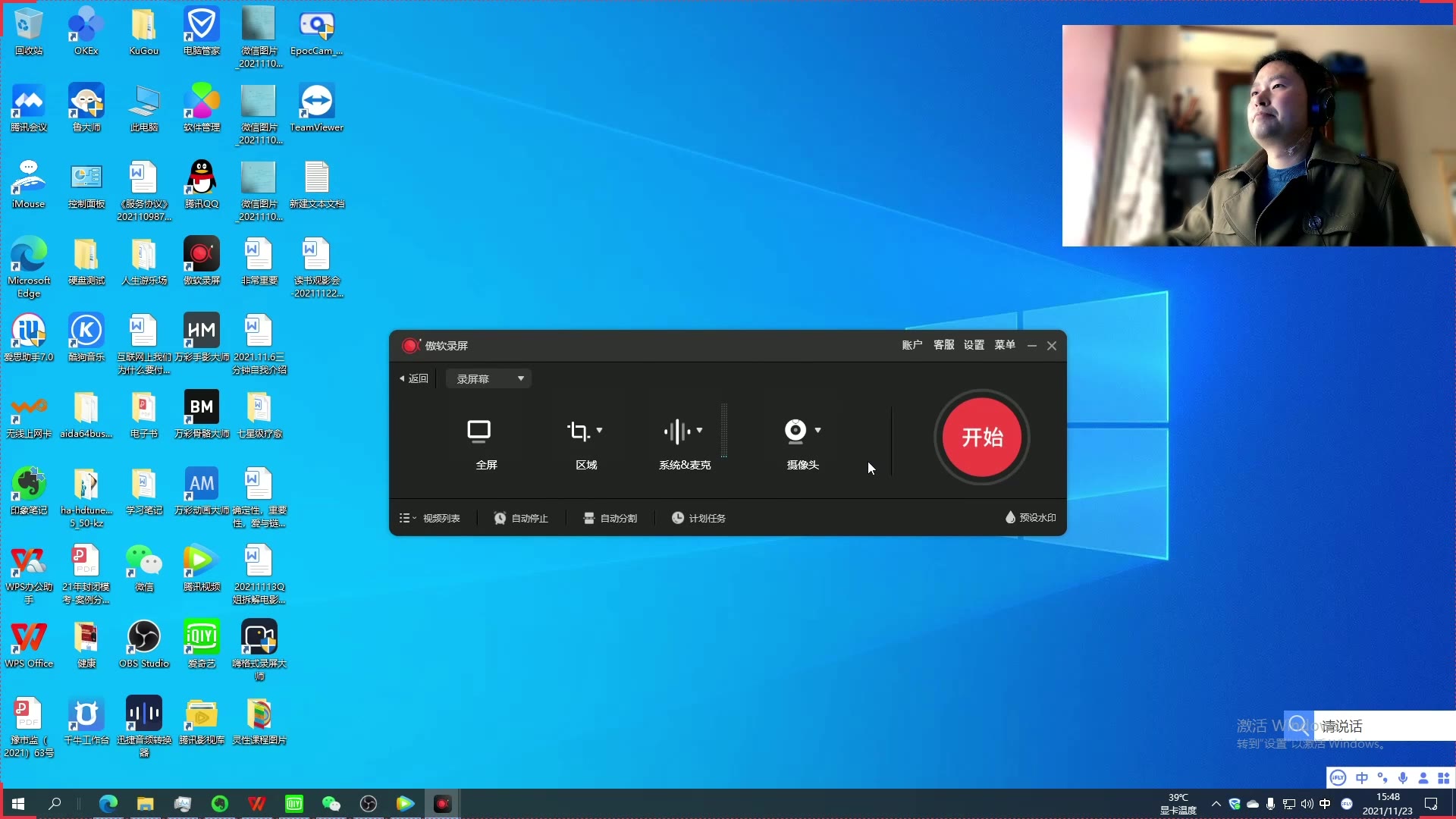Click the 返回 back button
Viewport: 1456px width, 819px height.
(414, 378)
